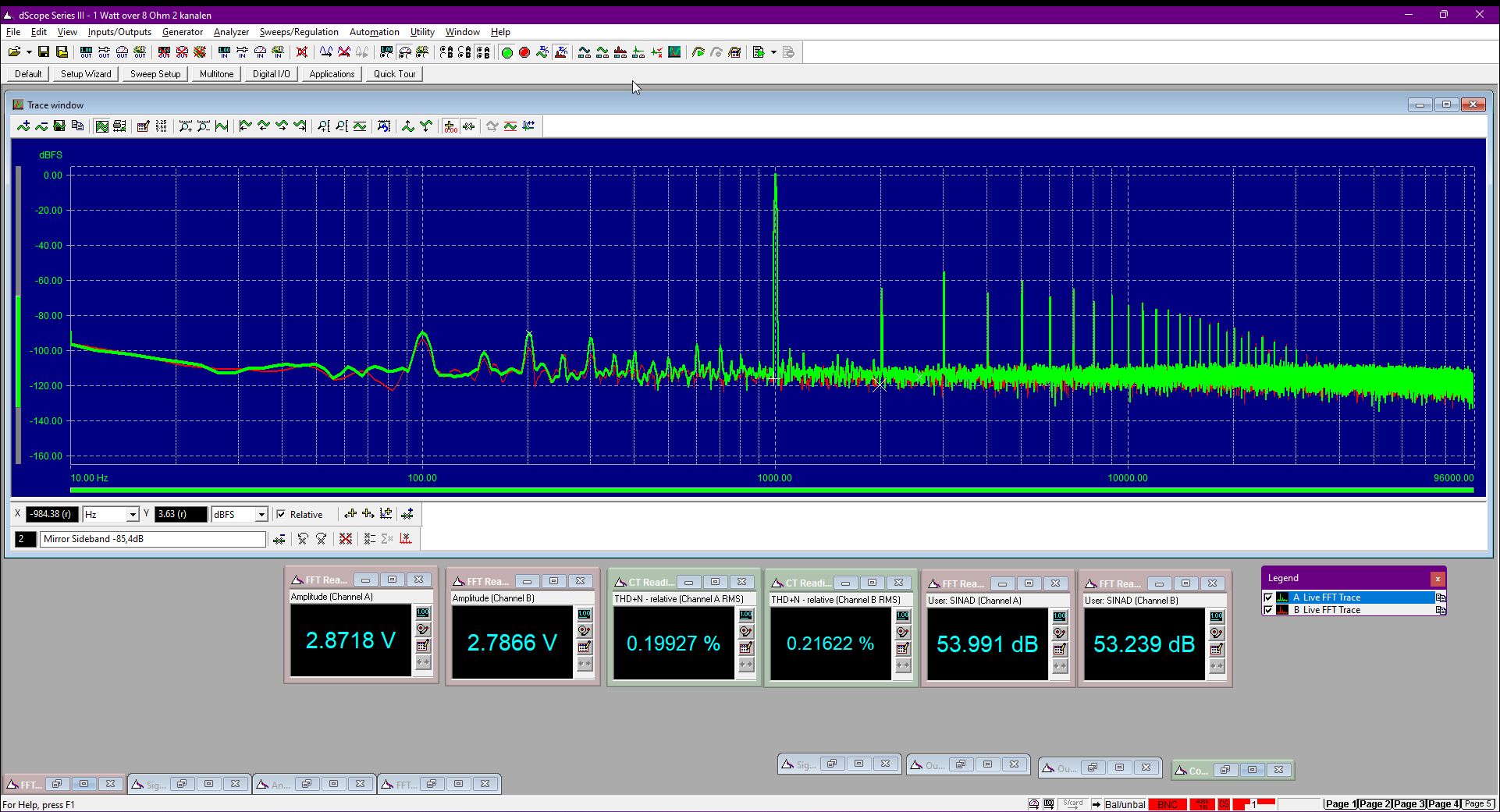Expand the arrow next to the script icon

coord(773,52)
